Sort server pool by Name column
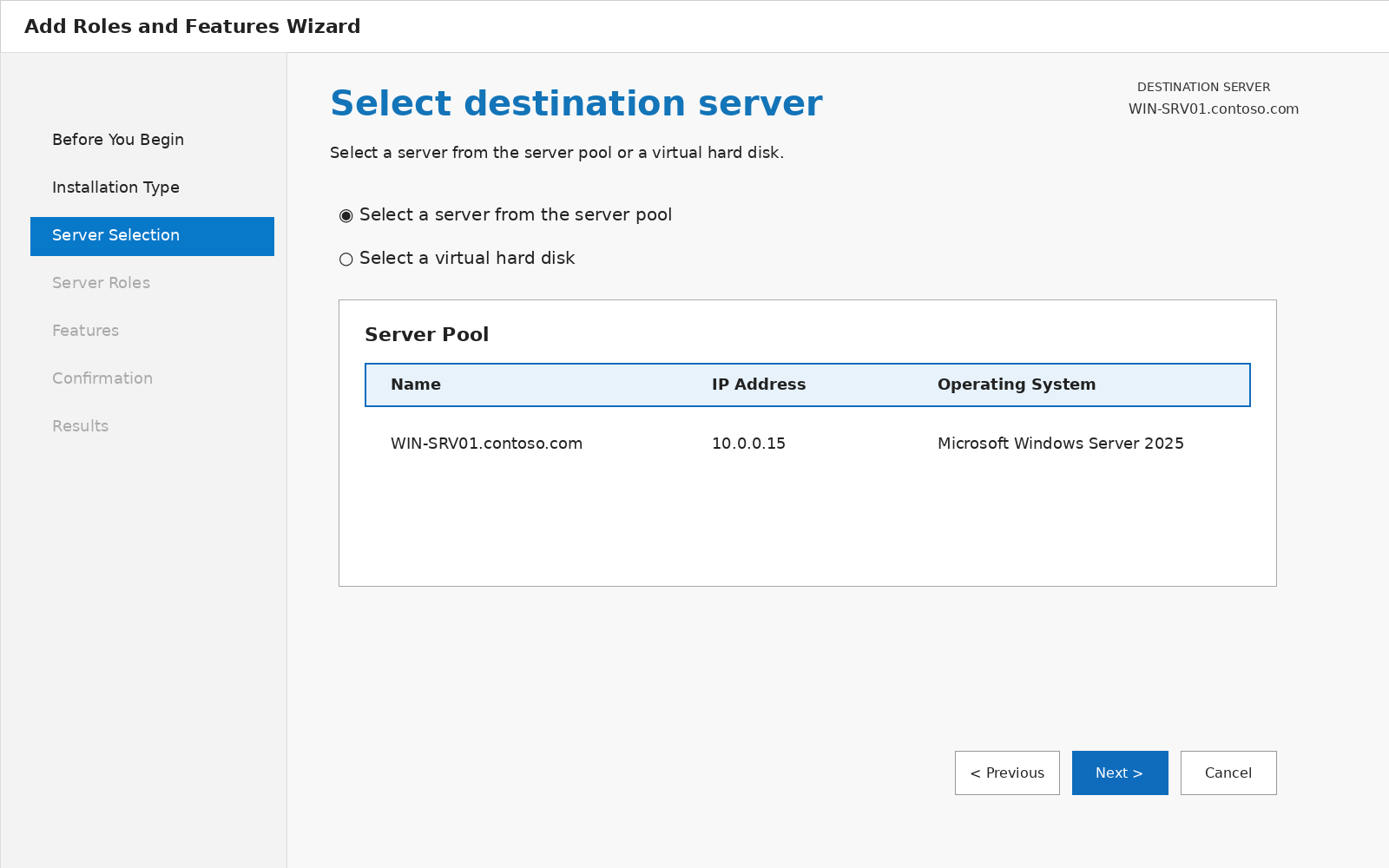 click(x=416, y=385)
